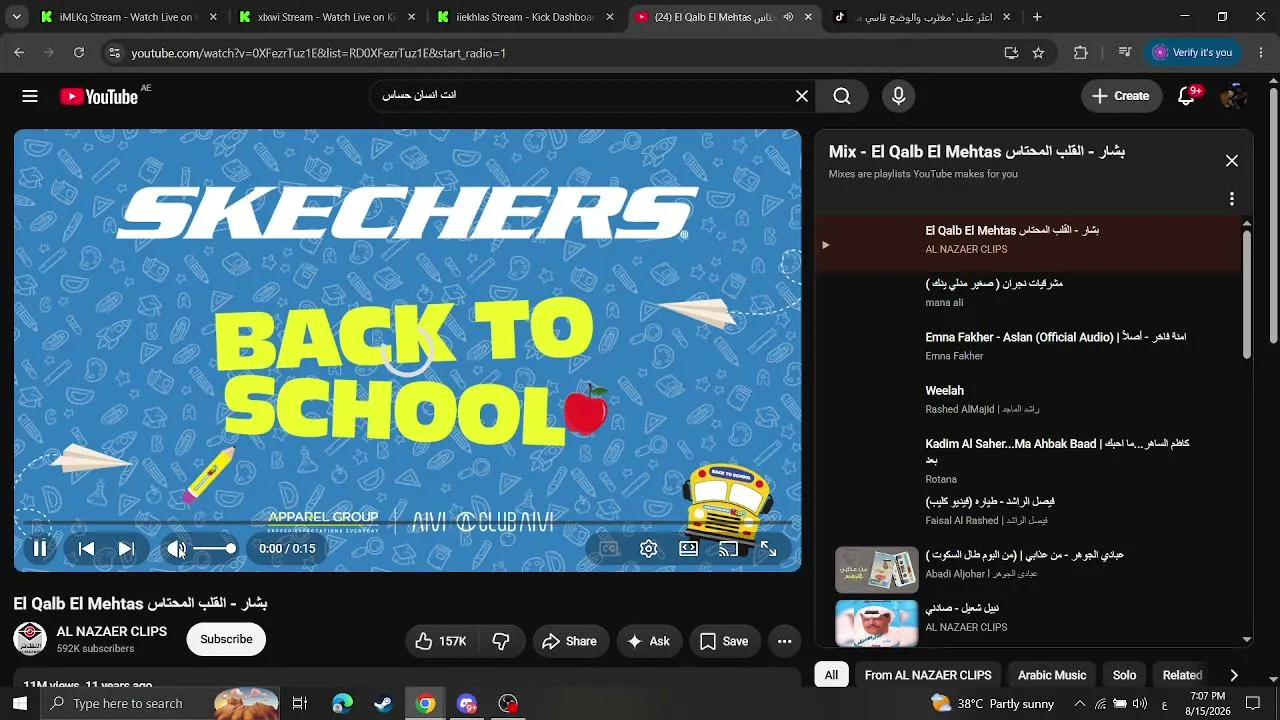
Task: Open the account avatar menu
Action: [1232, 96]
